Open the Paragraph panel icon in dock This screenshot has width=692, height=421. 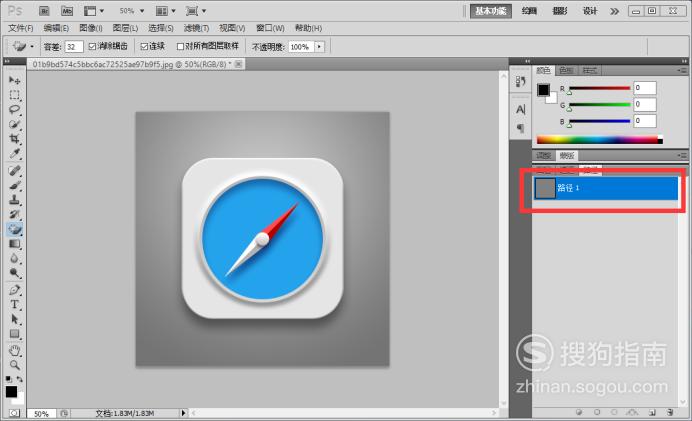[520, 128]
